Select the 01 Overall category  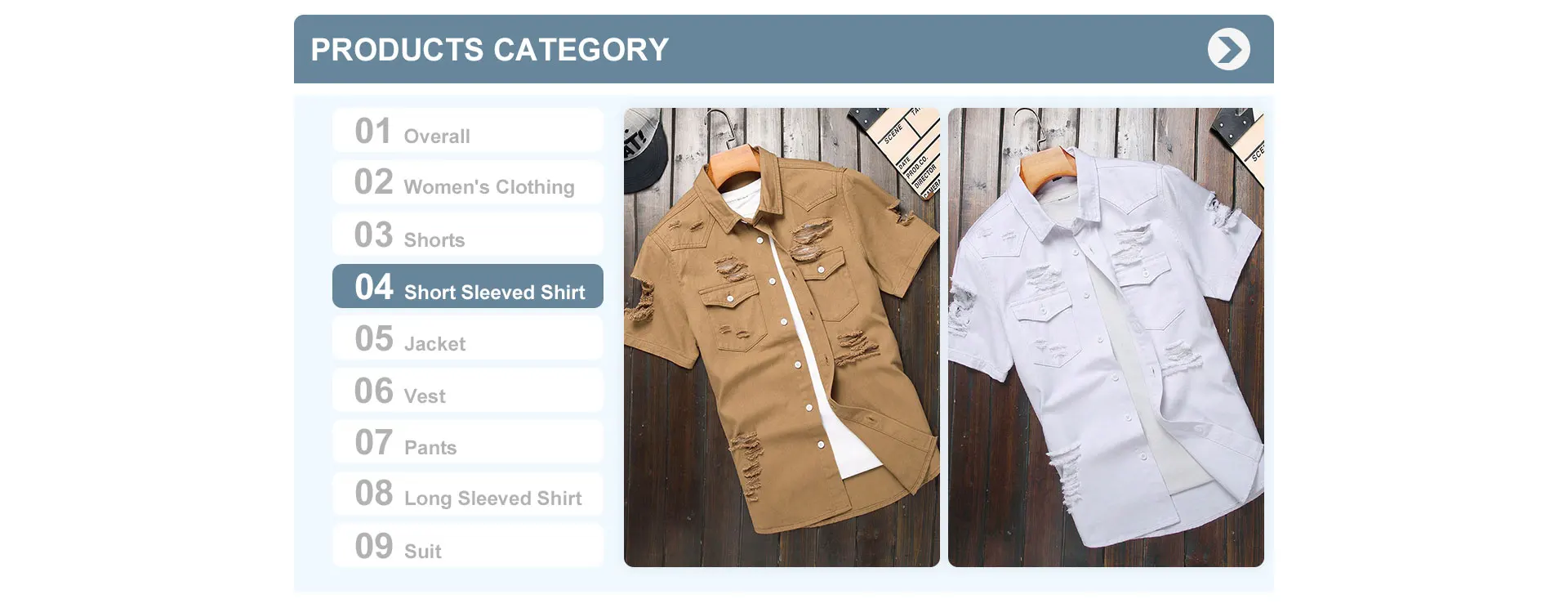click(468, 131)
